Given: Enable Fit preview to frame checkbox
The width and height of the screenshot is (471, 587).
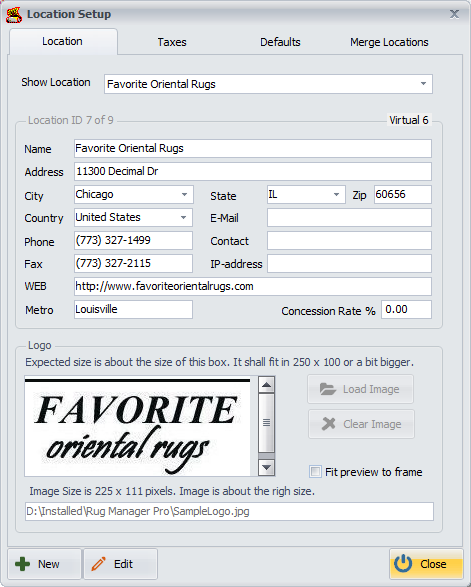Looking at the screenshot, I should [x=315, y=472].
